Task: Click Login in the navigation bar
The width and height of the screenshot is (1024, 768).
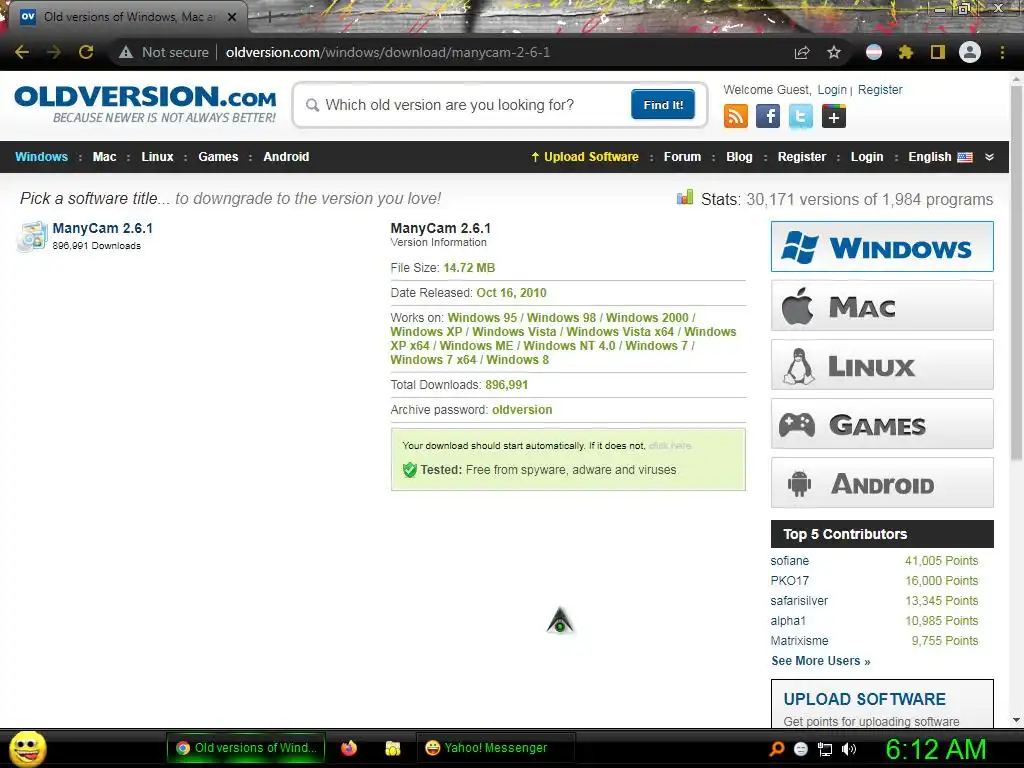Action: point(867,157)
